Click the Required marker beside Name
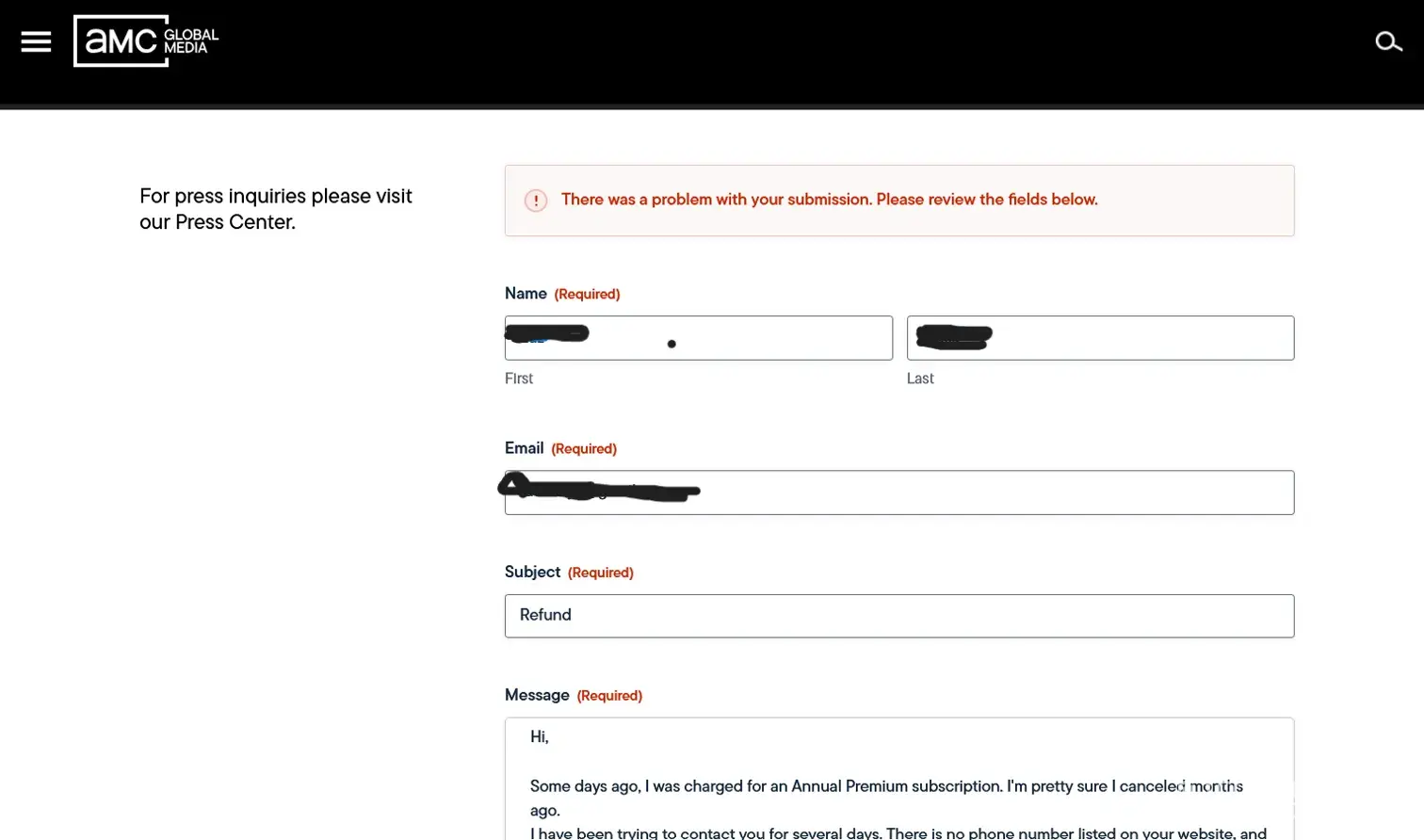1424x840 pixels. (587, 294)
